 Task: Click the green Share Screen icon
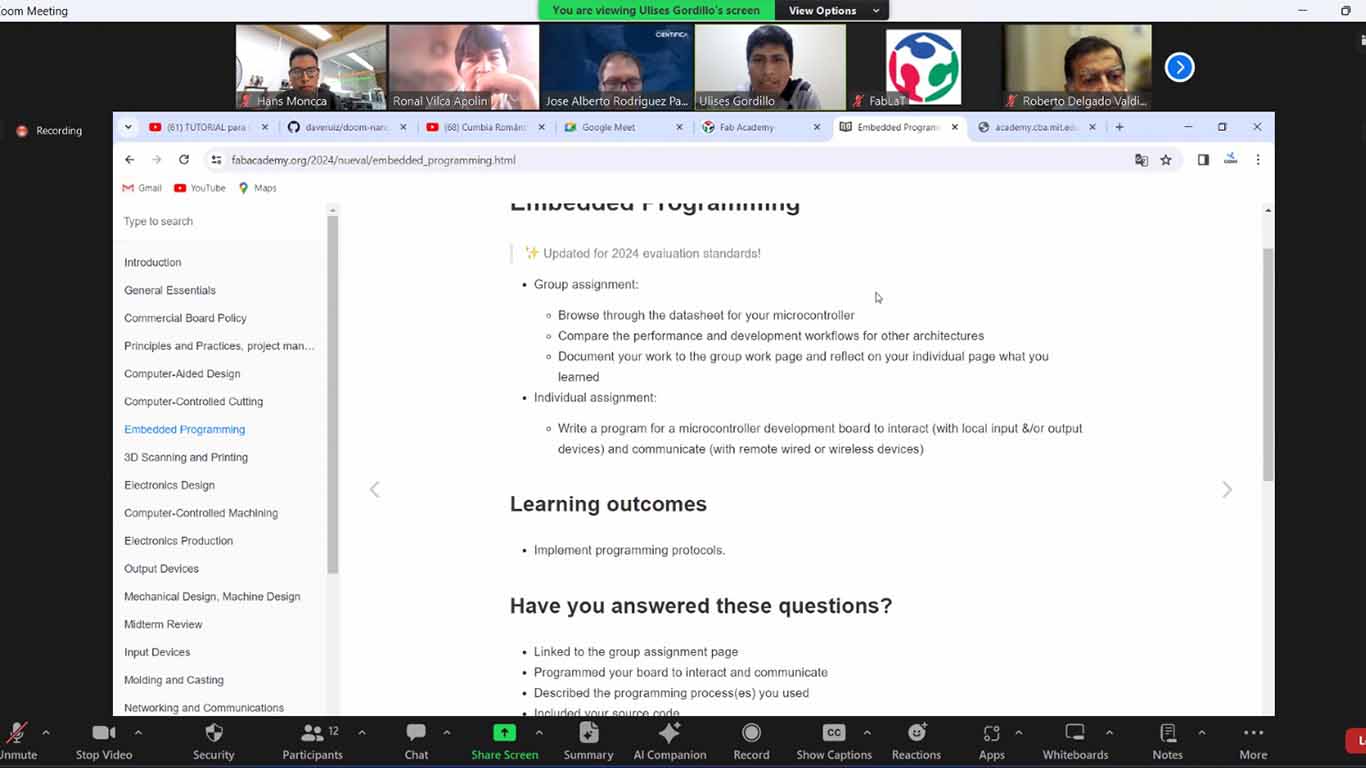point(504,733)
